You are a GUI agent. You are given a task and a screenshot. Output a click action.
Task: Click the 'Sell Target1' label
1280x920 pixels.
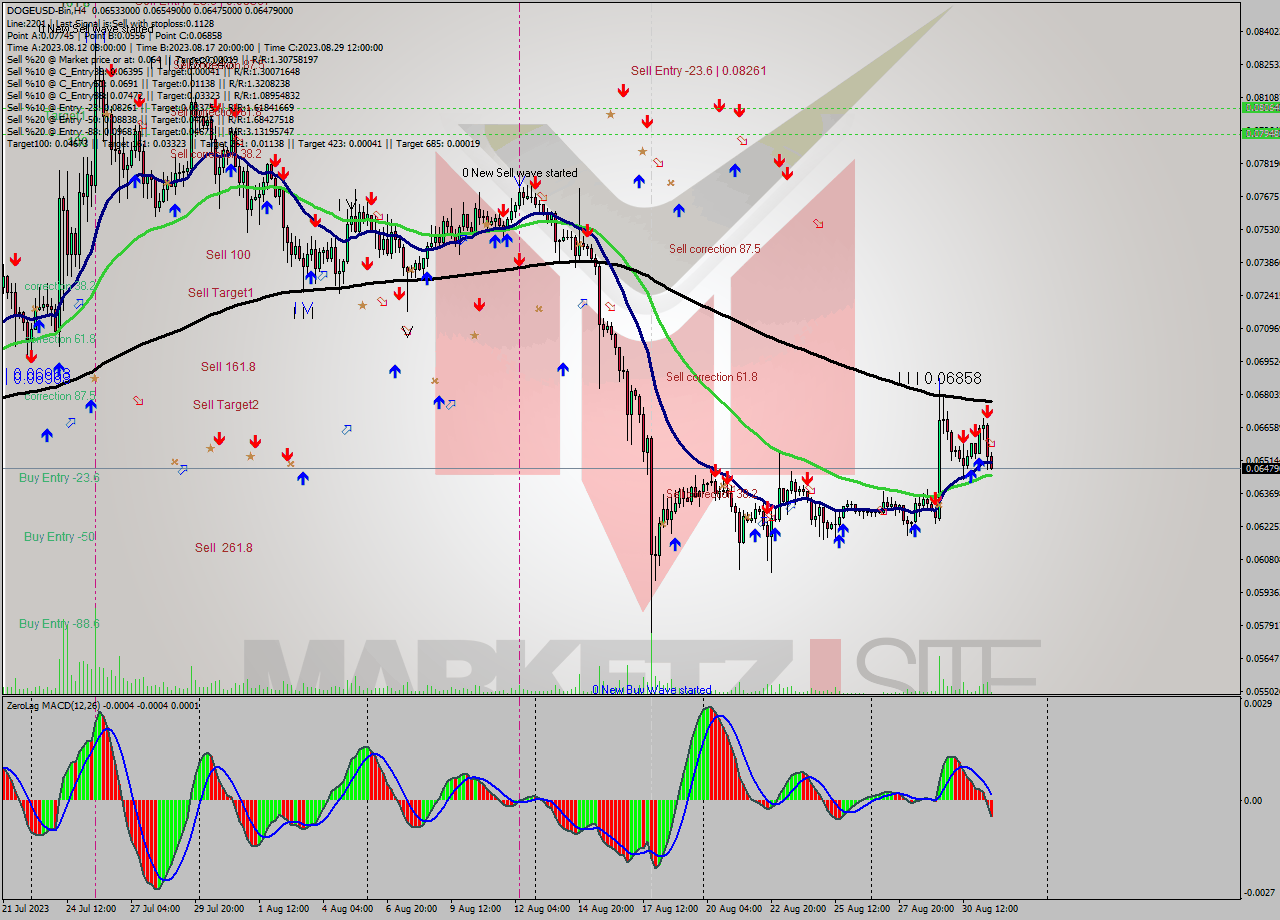pos(221,293)
